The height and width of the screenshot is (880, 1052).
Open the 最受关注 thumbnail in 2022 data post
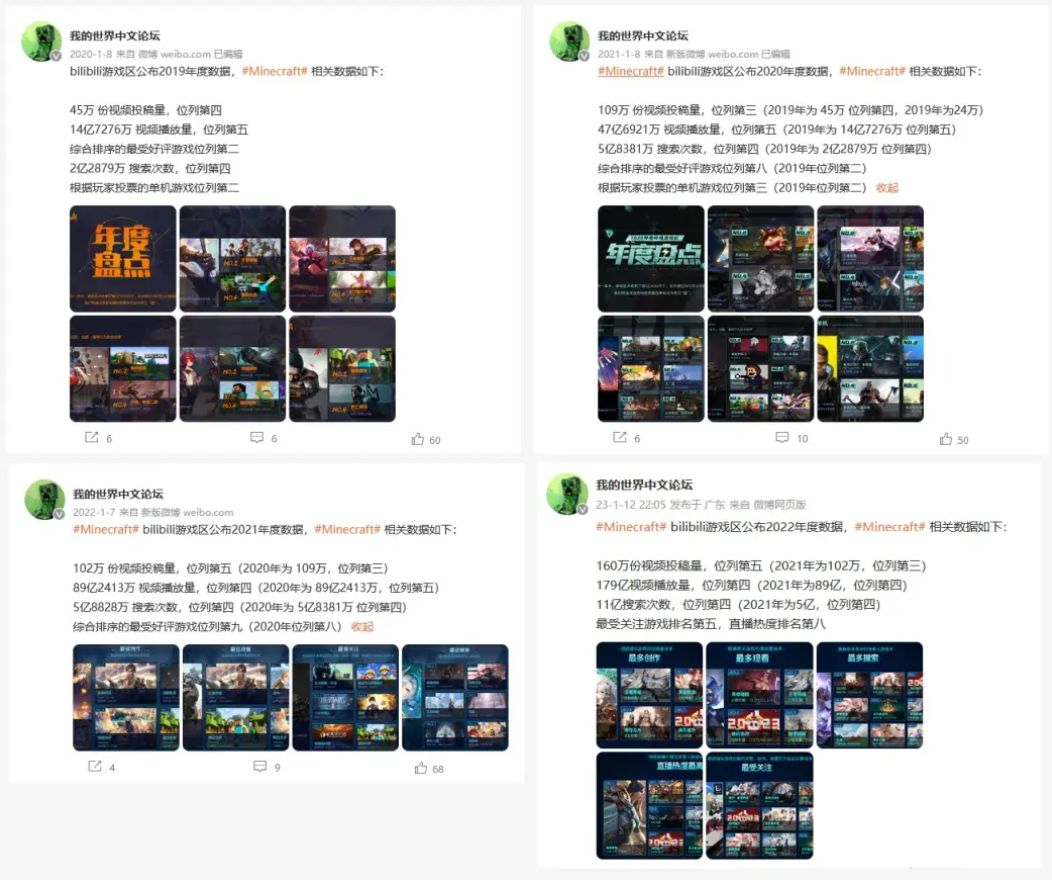tap(759, 806)
